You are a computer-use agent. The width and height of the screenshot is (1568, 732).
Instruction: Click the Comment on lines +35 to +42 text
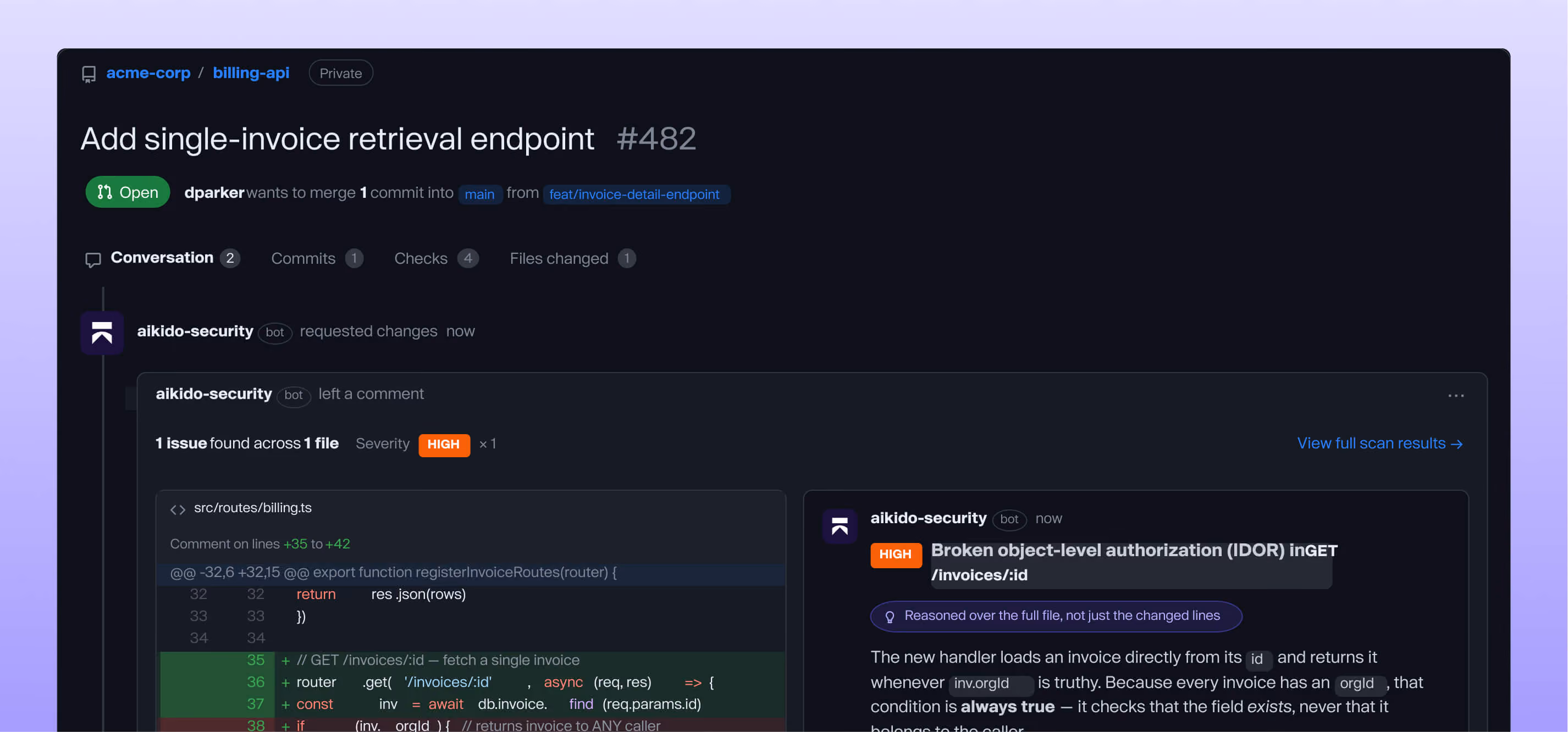260,544
